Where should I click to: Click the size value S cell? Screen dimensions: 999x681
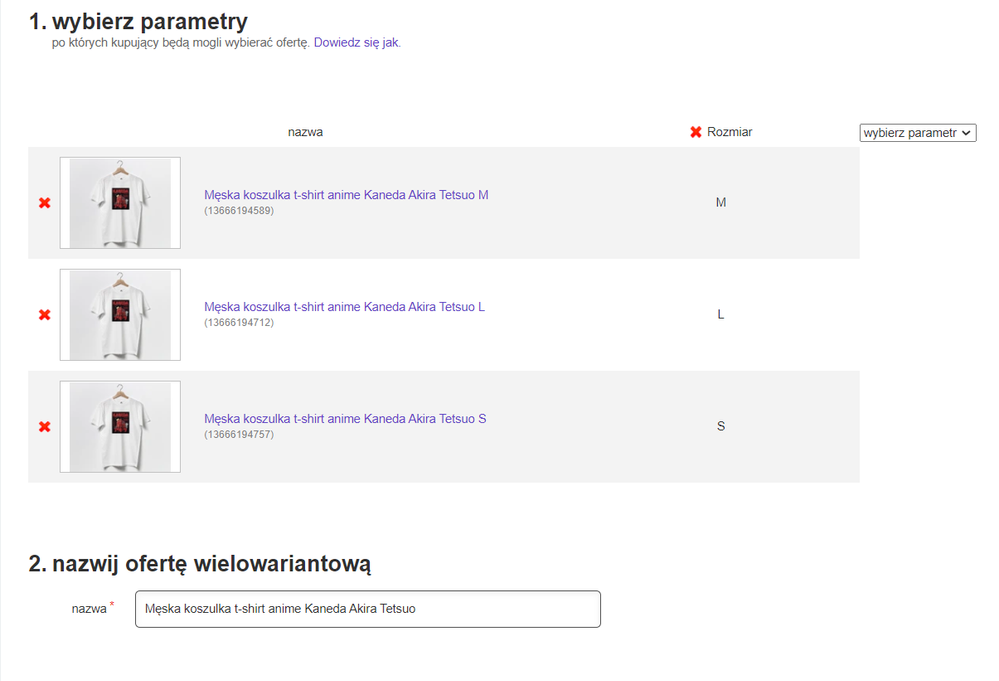coord(721,427)
